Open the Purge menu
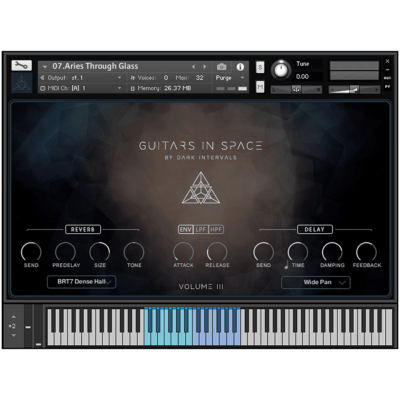This screenshot has width=400, height=400. coord(230,78)
